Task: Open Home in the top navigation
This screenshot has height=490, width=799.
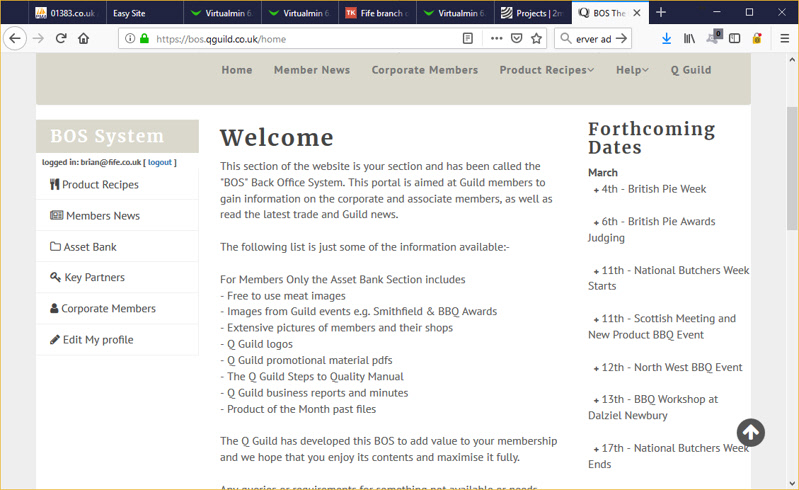Action: (x=237, y=70)
